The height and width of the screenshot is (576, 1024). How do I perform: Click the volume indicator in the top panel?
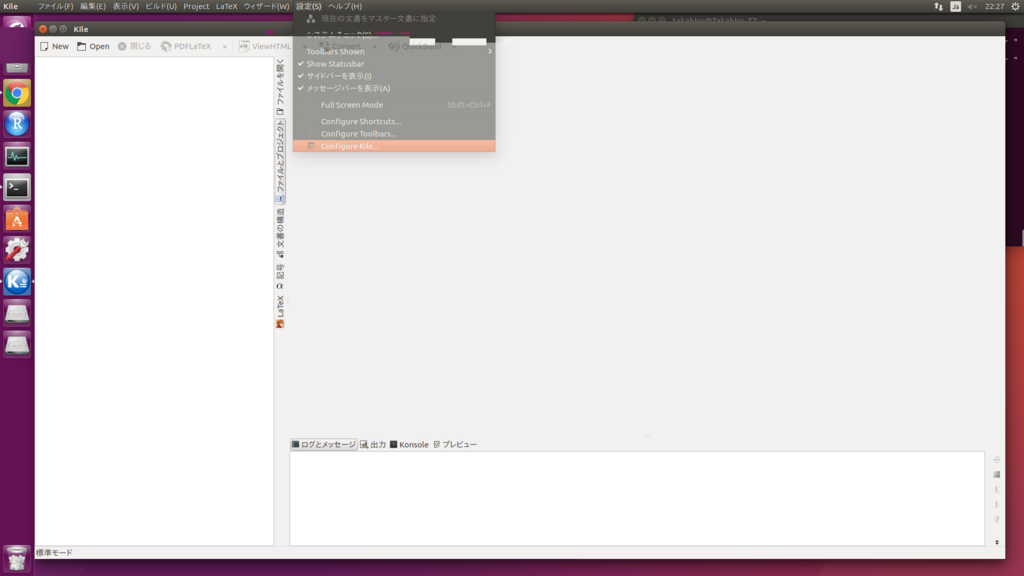click(972, 6)
